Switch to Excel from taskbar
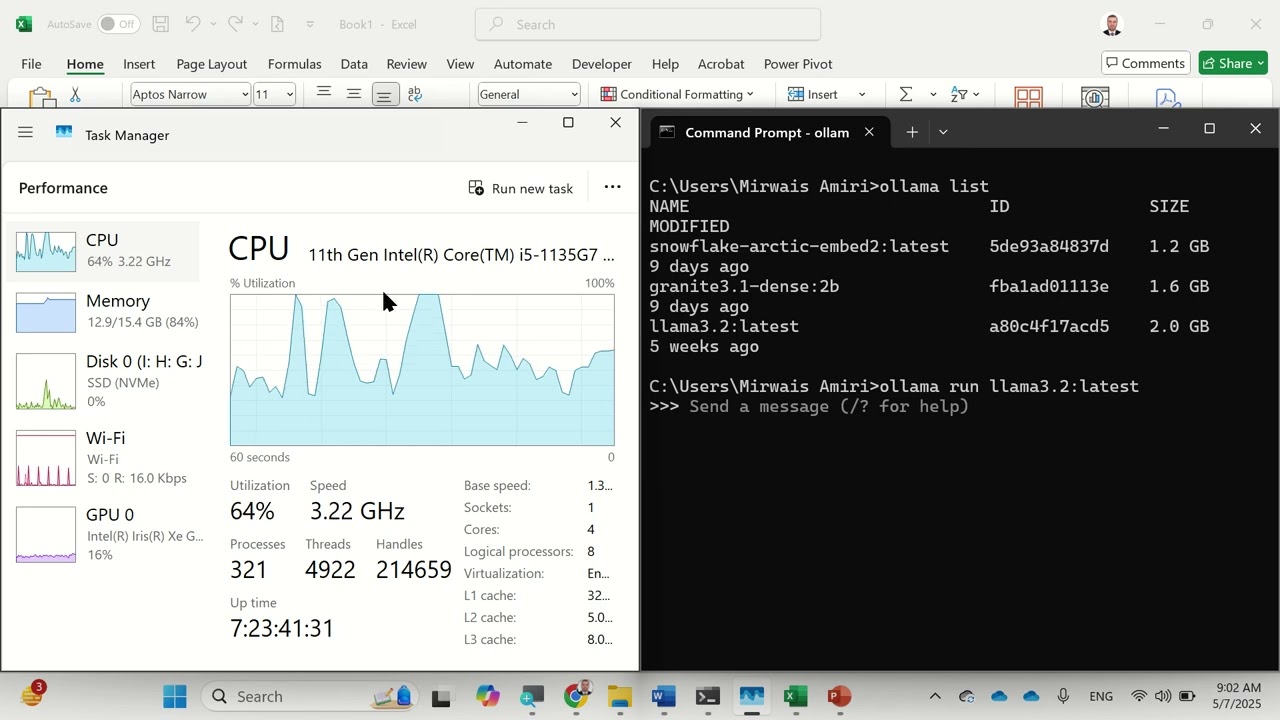 pos(796,696)
